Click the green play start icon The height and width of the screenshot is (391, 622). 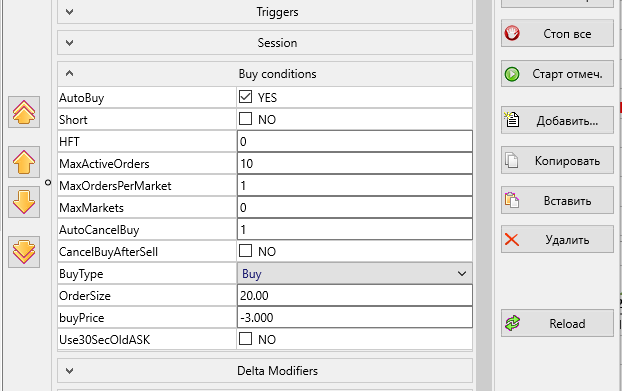tap(512, 74)
